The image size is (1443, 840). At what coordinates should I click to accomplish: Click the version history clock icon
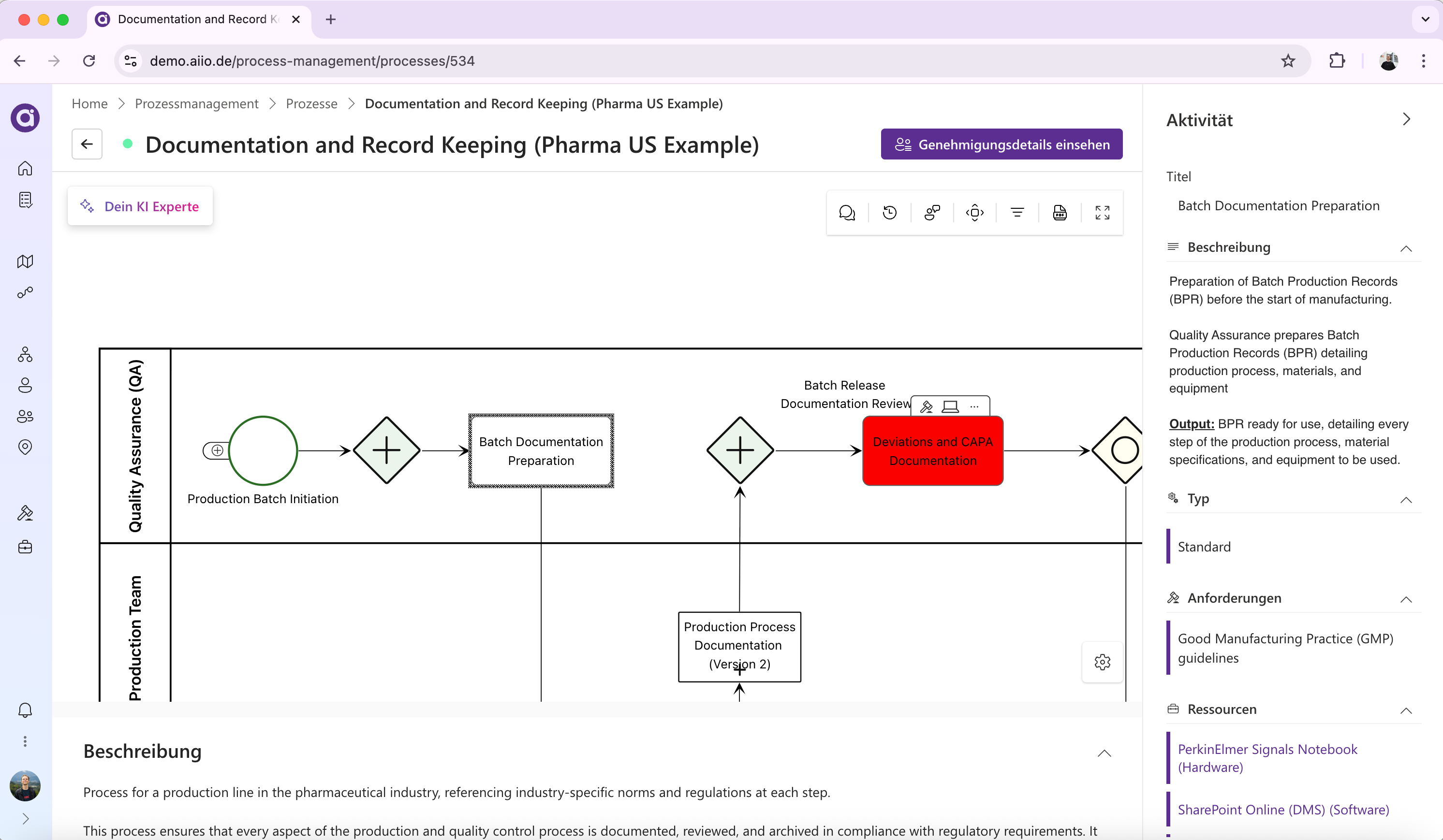tap(889, 213)
